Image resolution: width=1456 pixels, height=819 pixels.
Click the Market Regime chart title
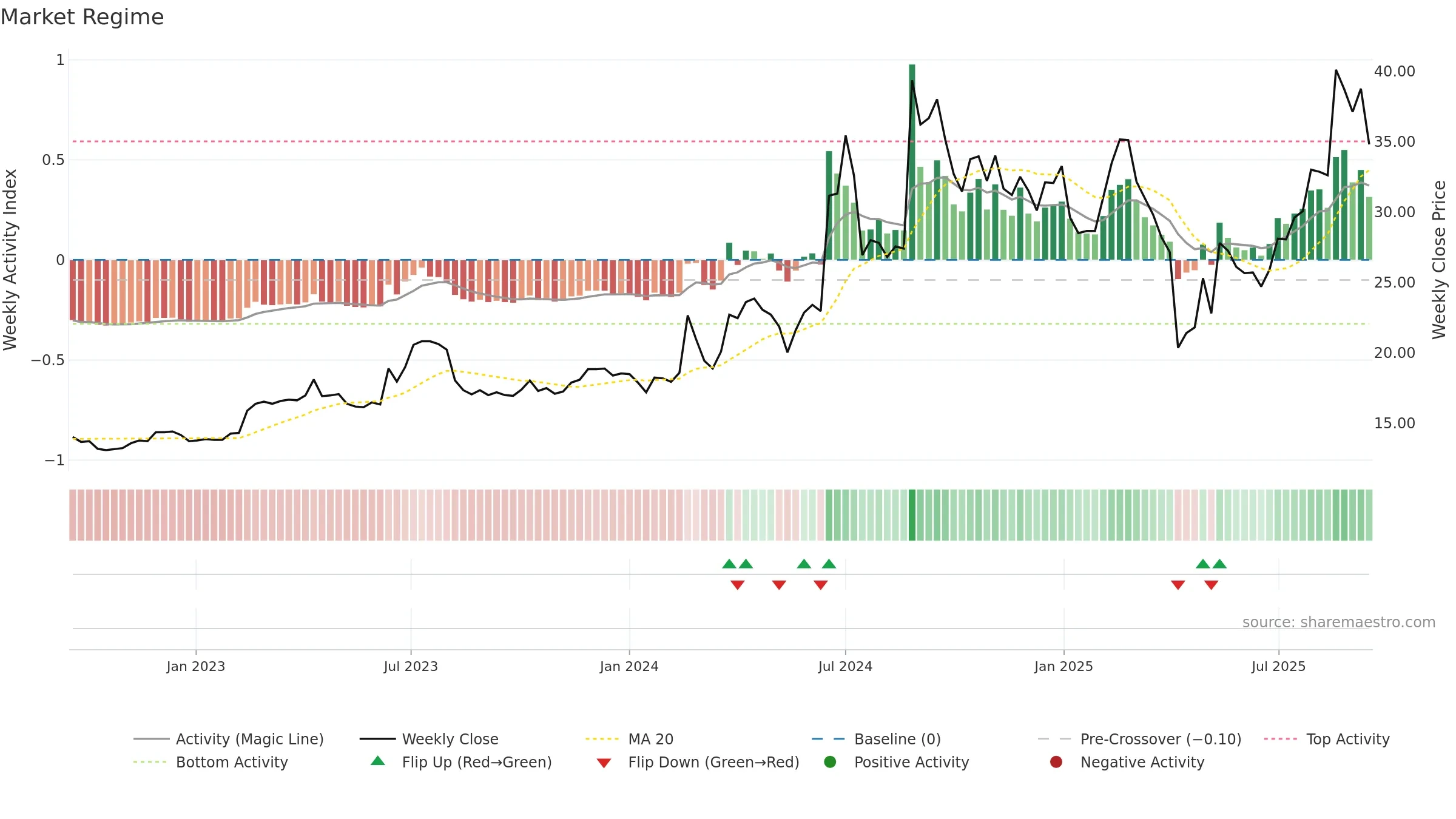(x=83, y=17)
